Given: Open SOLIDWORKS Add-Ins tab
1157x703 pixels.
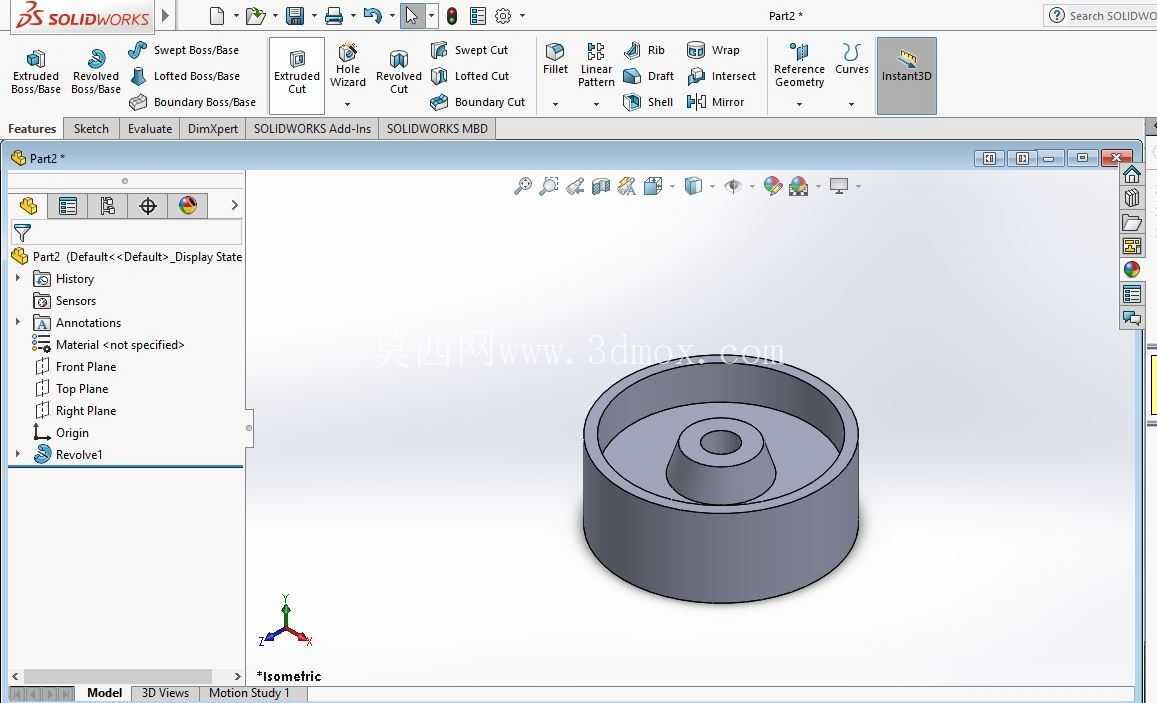Looking at the screenshot, I should point(312,128).
